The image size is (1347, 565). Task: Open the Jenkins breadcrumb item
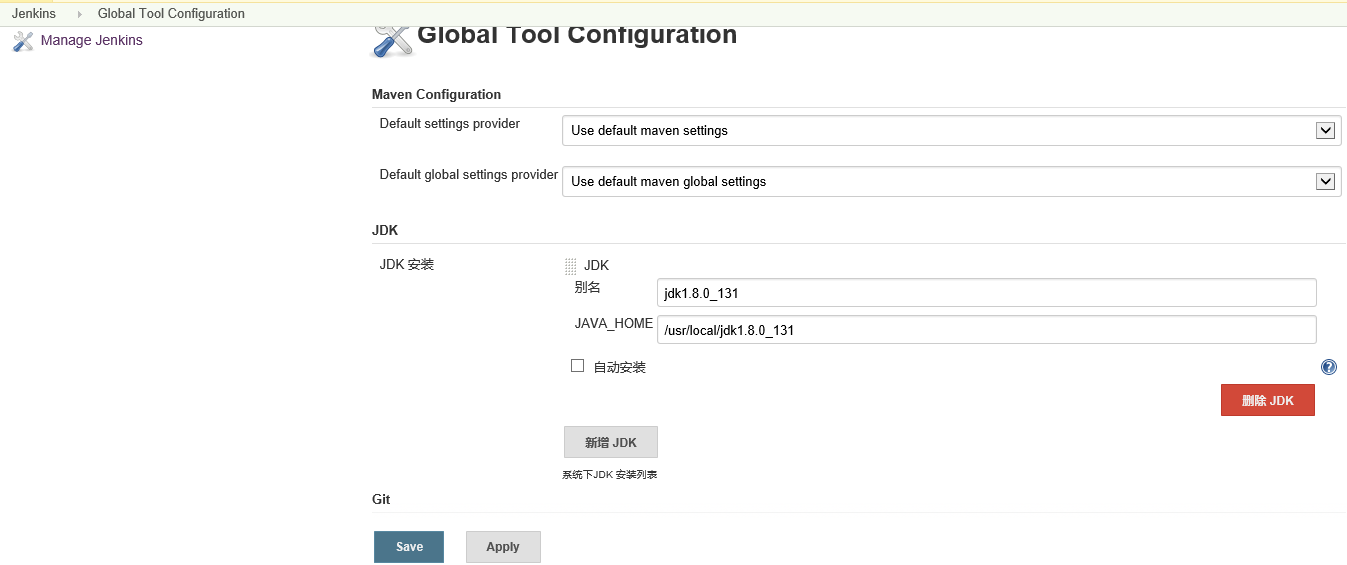pyautogui.click(x=34, y=14)
